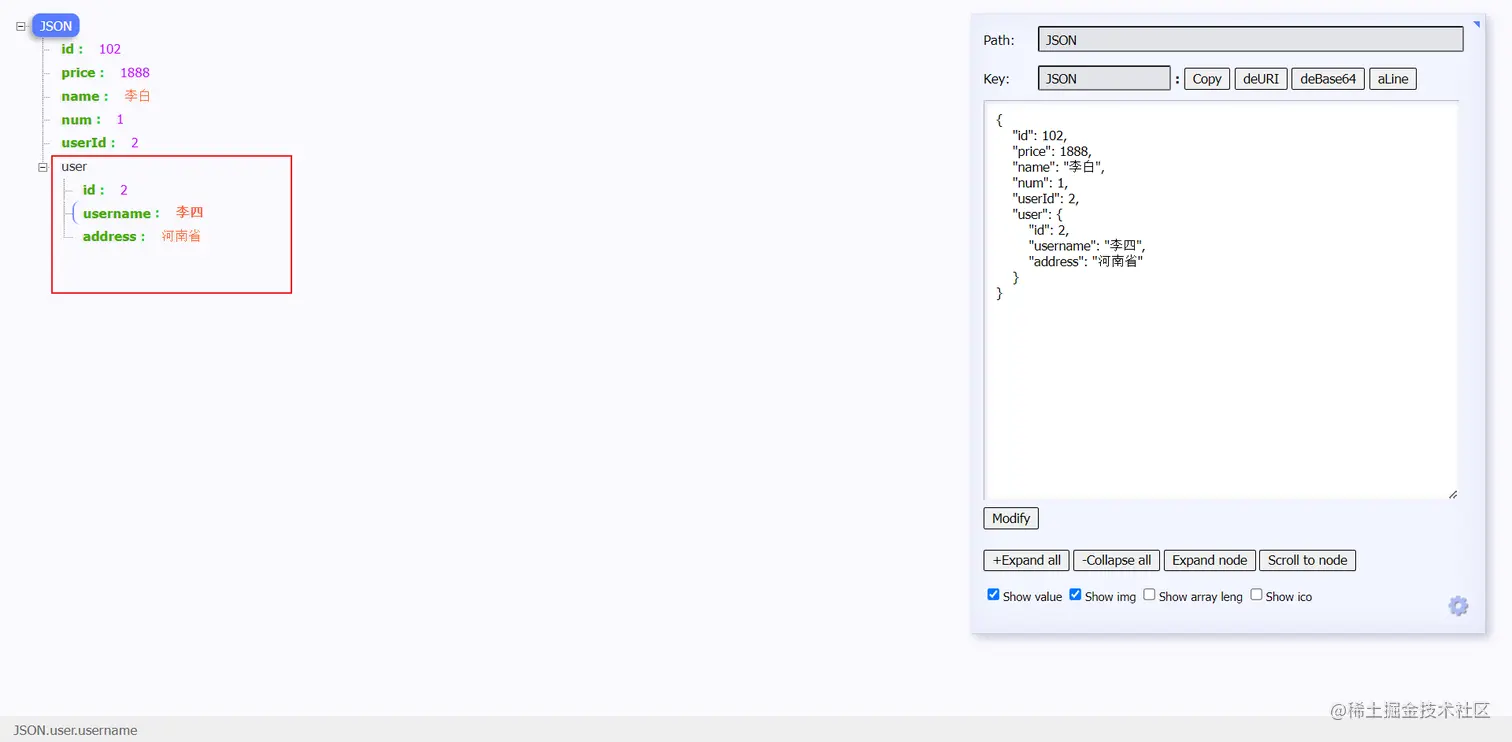Click the Expand node button
1512x742 pixels.
point(1210,560)
